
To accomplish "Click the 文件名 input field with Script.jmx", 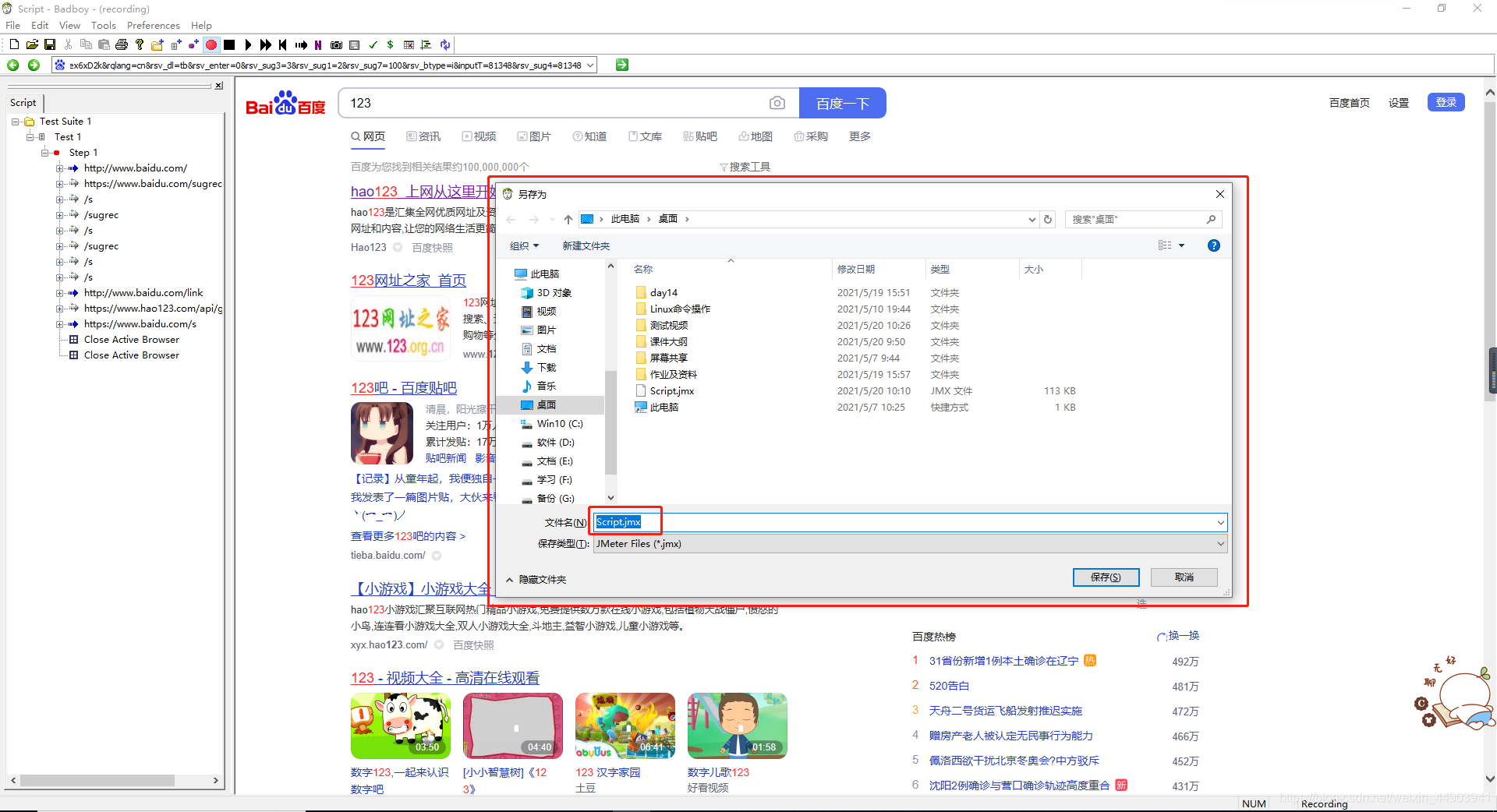I will click(x=911, y=522).
